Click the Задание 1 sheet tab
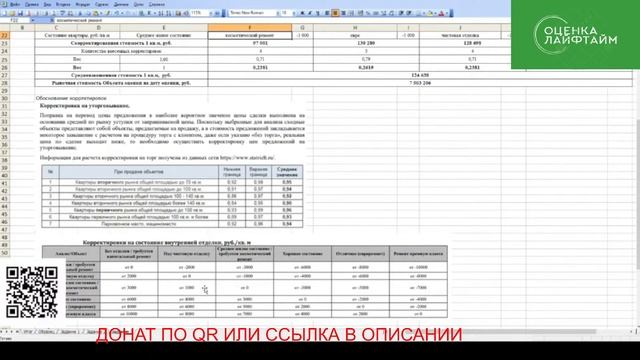This screenshot has height=360, width=640. 69,332
